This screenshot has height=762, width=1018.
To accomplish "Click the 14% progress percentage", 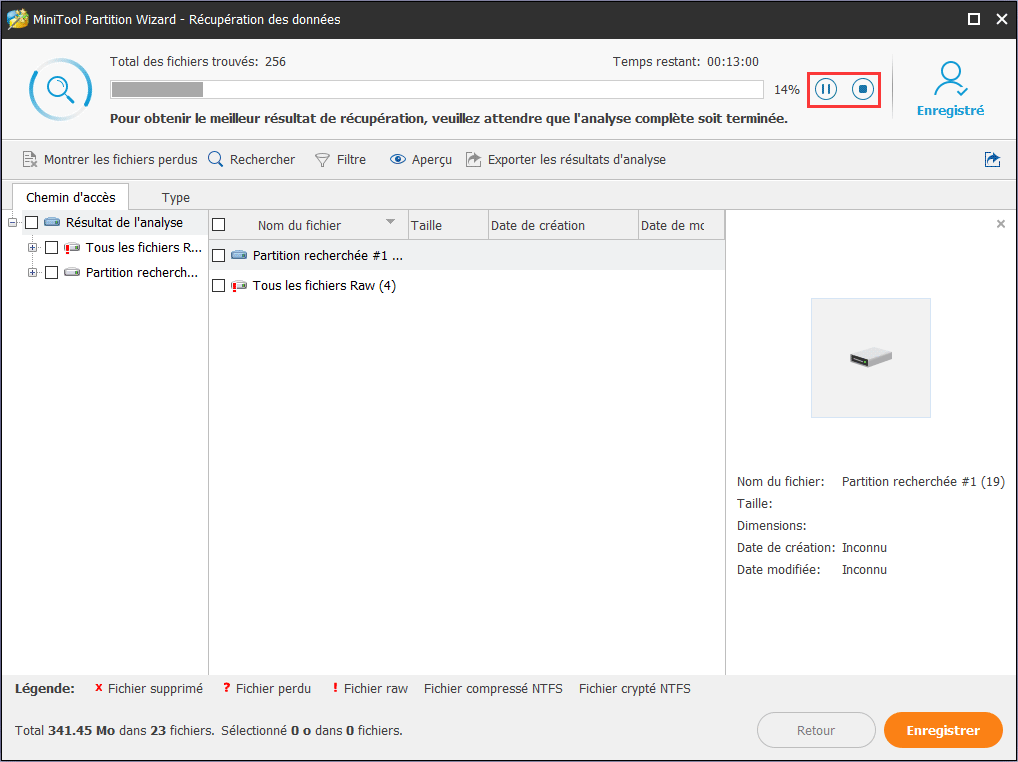I will point(786,90).
